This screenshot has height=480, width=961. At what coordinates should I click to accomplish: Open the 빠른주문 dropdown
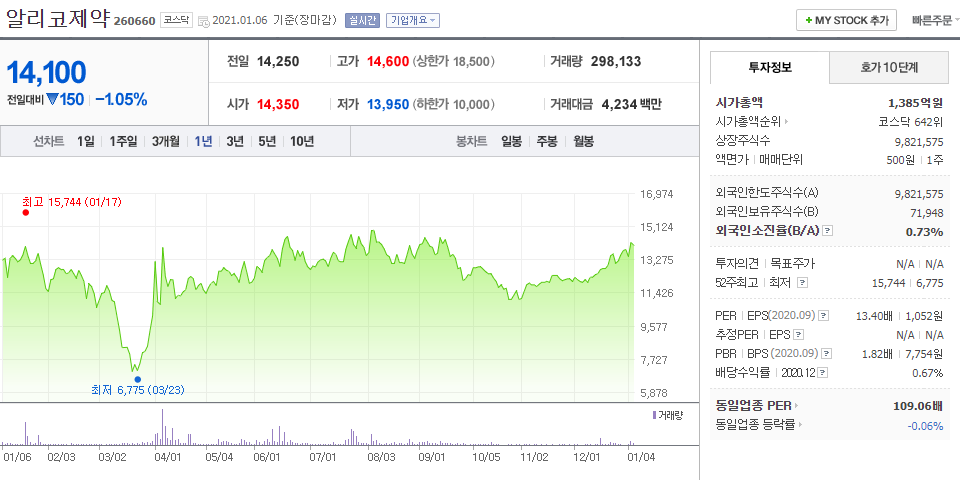pyautogui.click(x=936, y=20)
